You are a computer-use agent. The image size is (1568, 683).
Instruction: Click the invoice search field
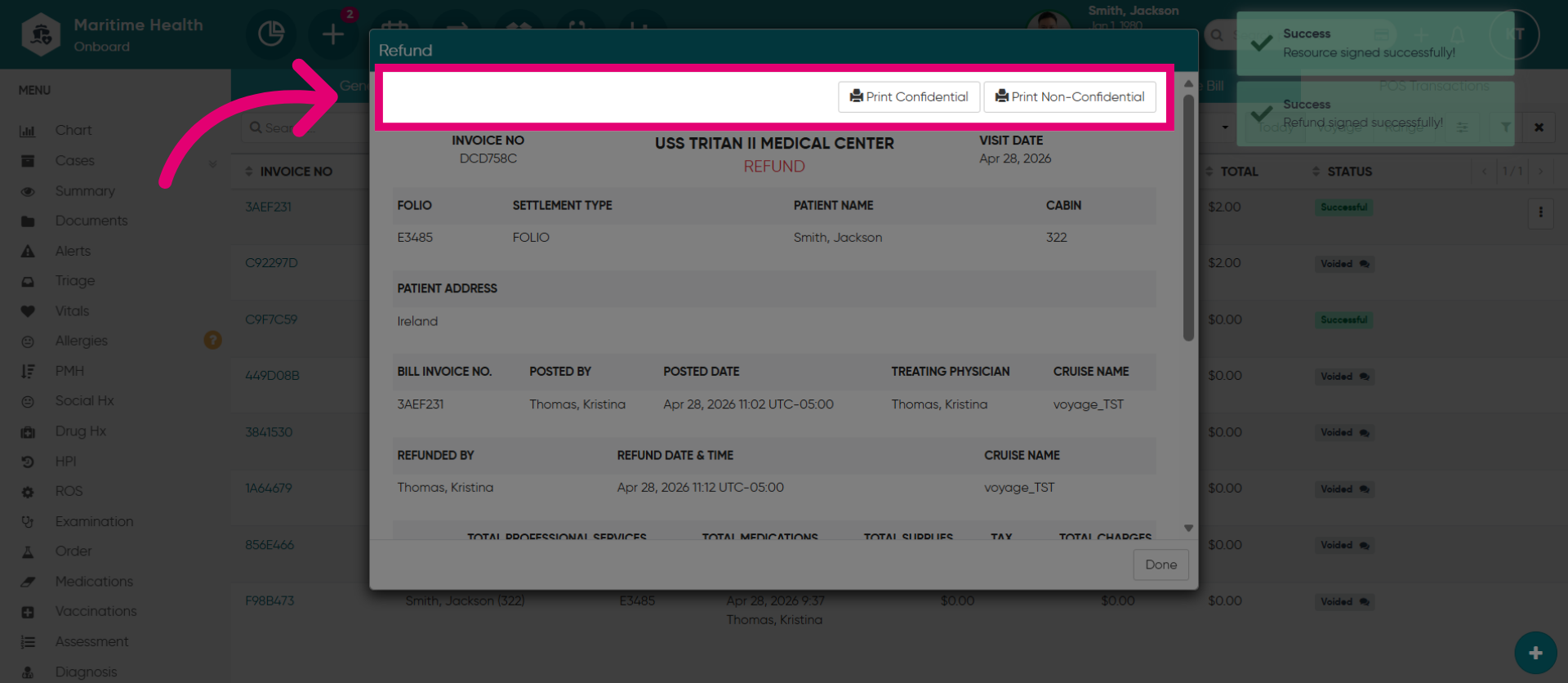click(306, 127)
